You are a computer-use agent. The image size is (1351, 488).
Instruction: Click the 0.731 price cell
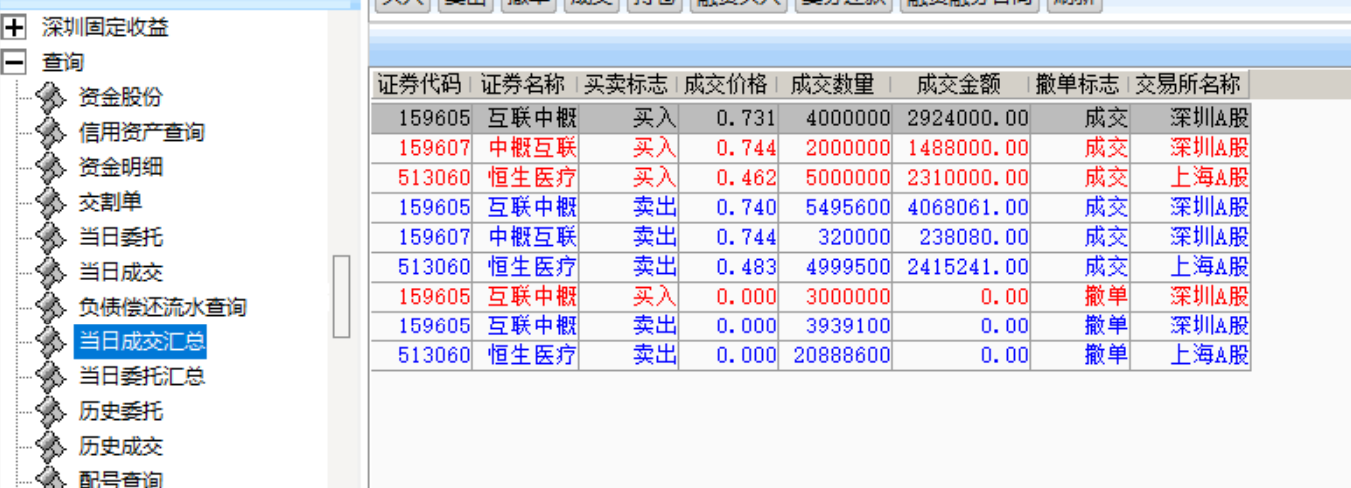728,118
